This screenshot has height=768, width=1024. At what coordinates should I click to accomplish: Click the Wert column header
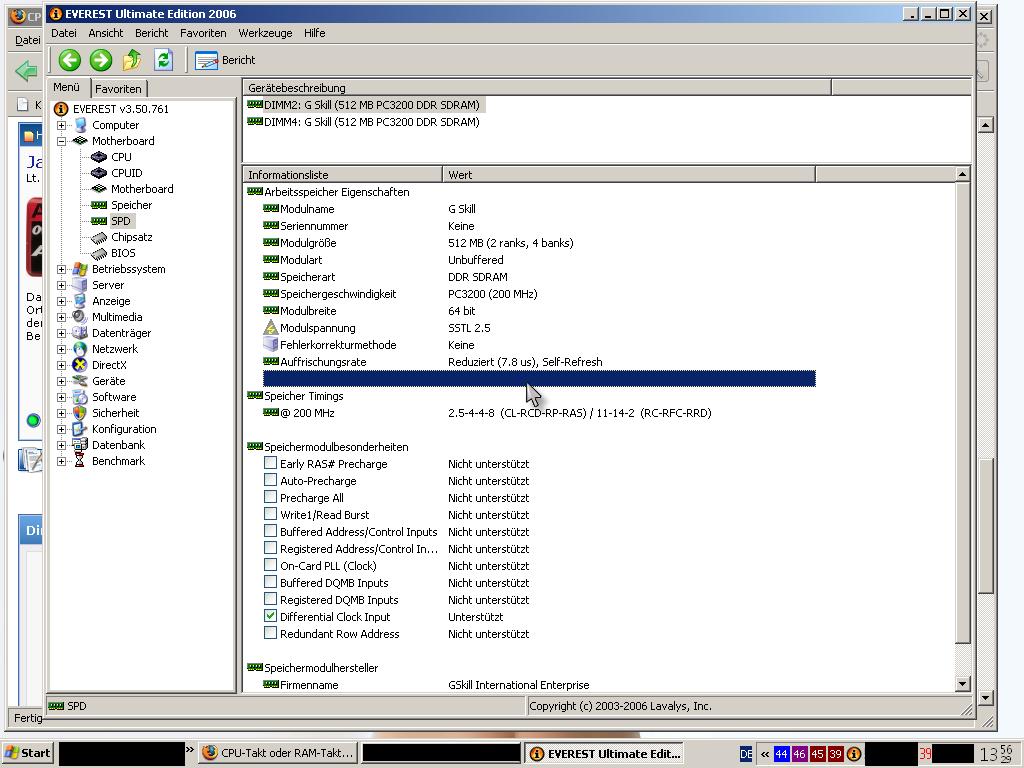click(x=629, y=174)
